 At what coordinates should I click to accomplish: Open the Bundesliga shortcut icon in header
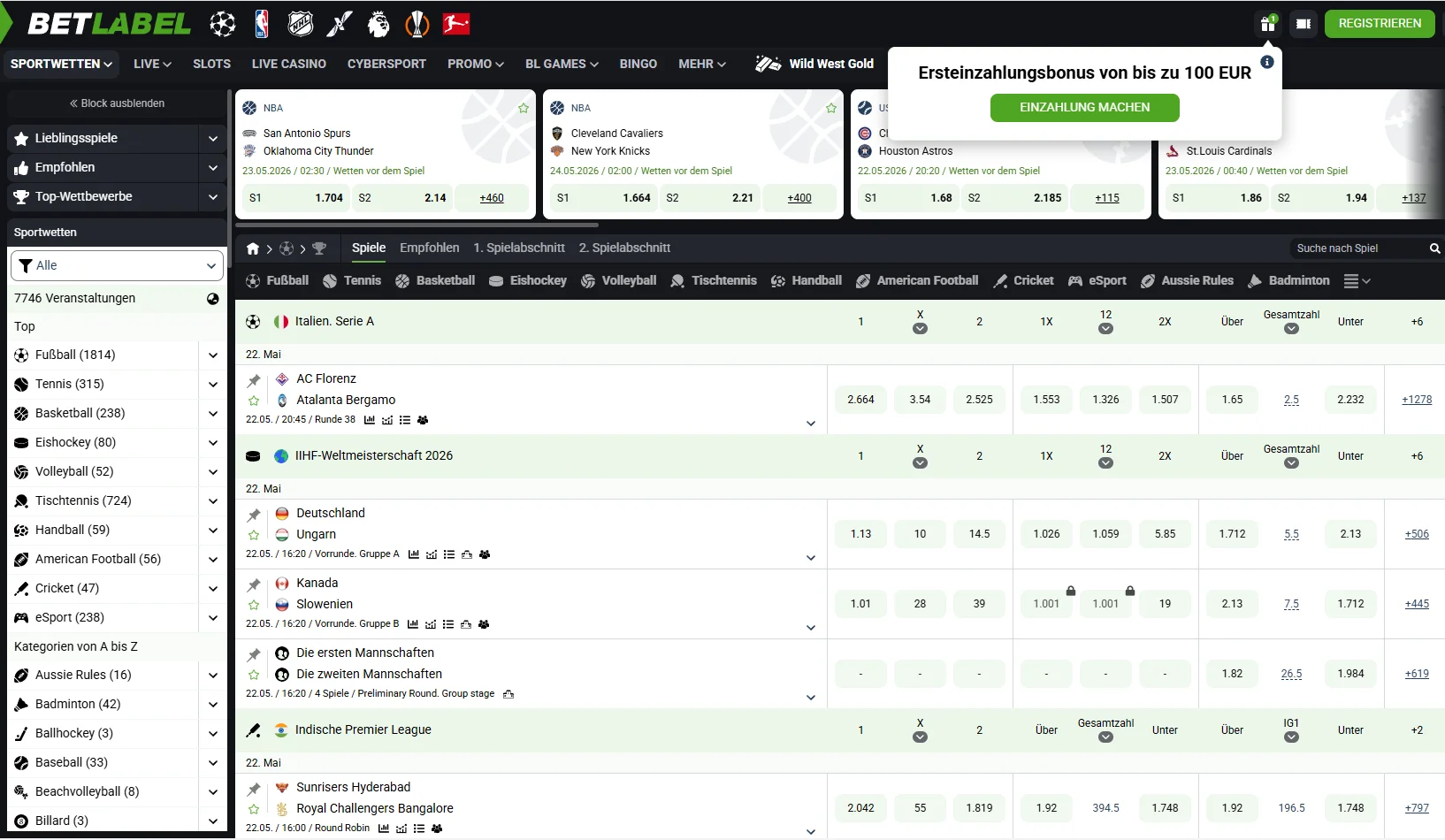point(456,24)
